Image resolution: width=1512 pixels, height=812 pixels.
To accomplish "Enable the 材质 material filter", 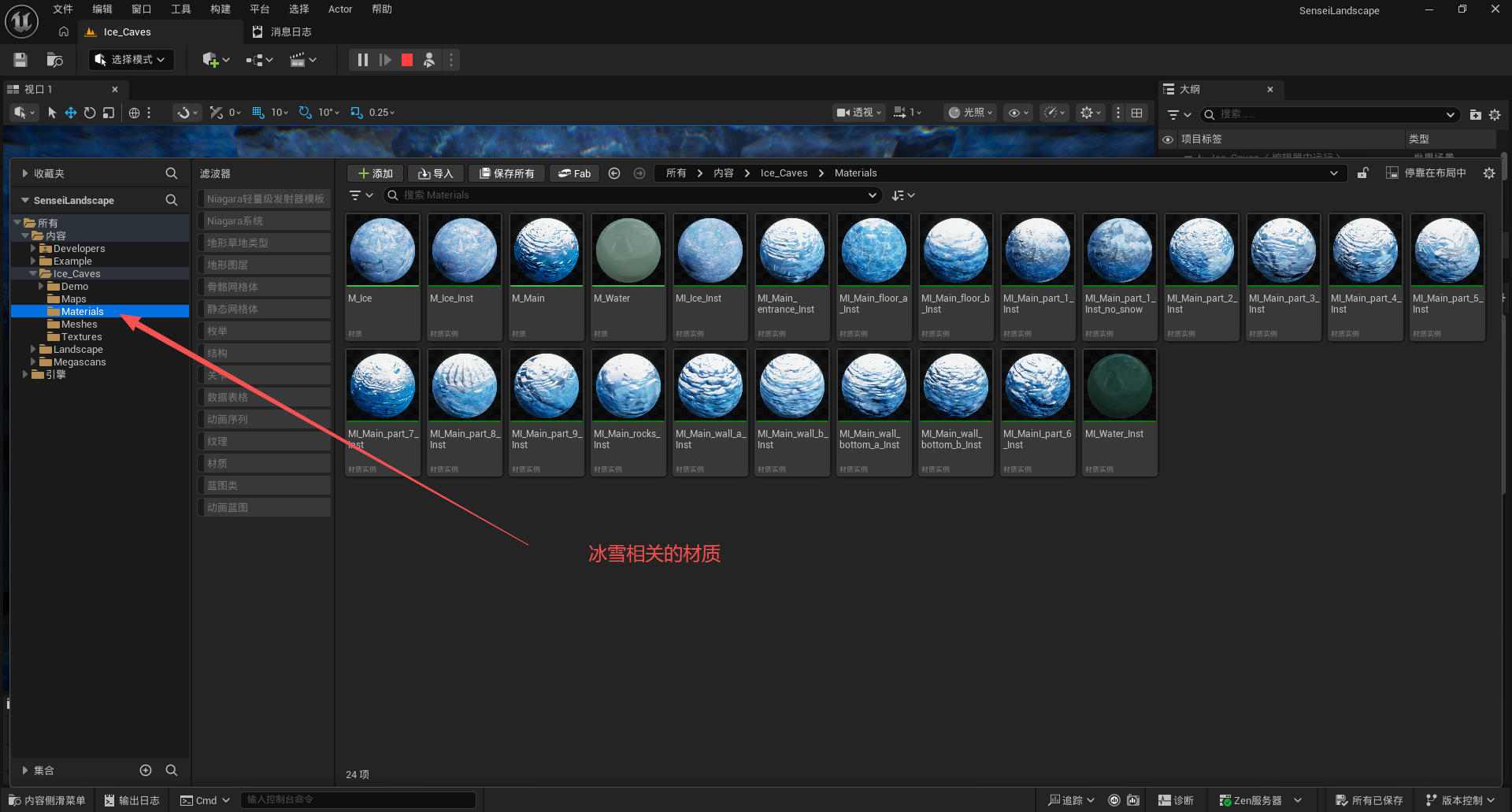I will (263, 464).
